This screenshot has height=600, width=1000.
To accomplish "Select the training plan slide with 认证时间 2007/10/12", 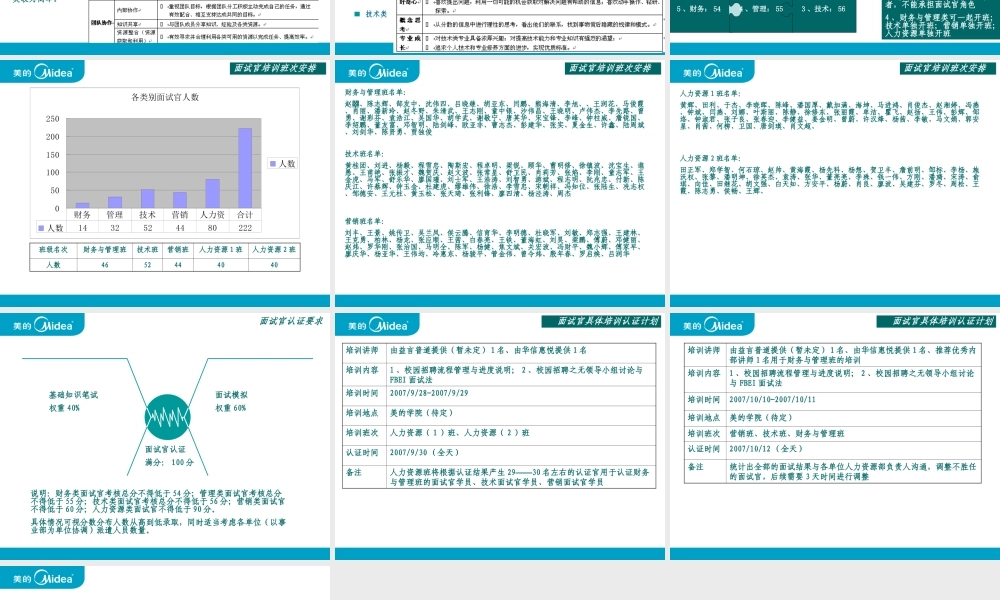I will pos(835,437).
